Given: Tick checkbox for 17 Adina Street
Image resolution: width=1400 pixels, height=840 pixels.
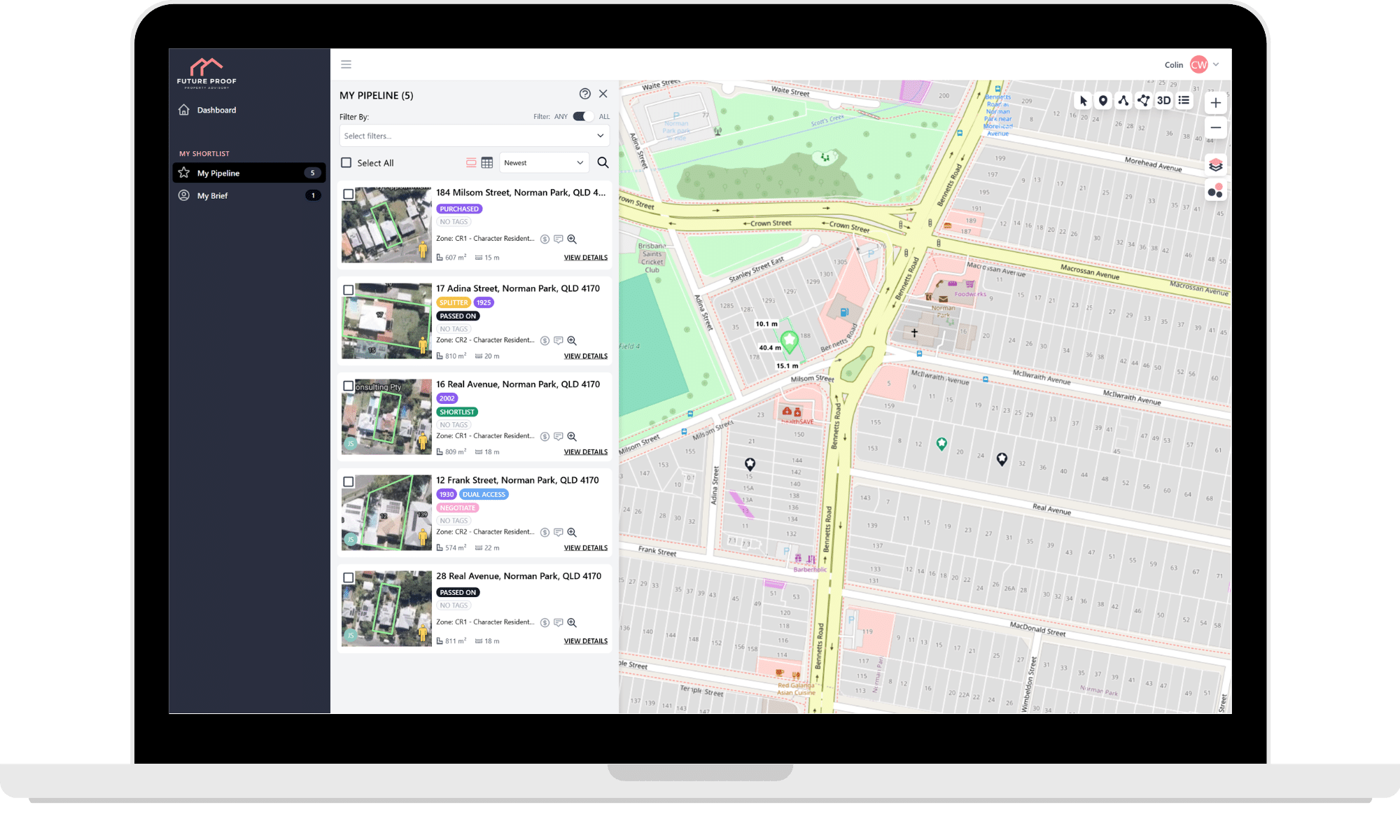Looking at the screenshot, I should [349, 290].
